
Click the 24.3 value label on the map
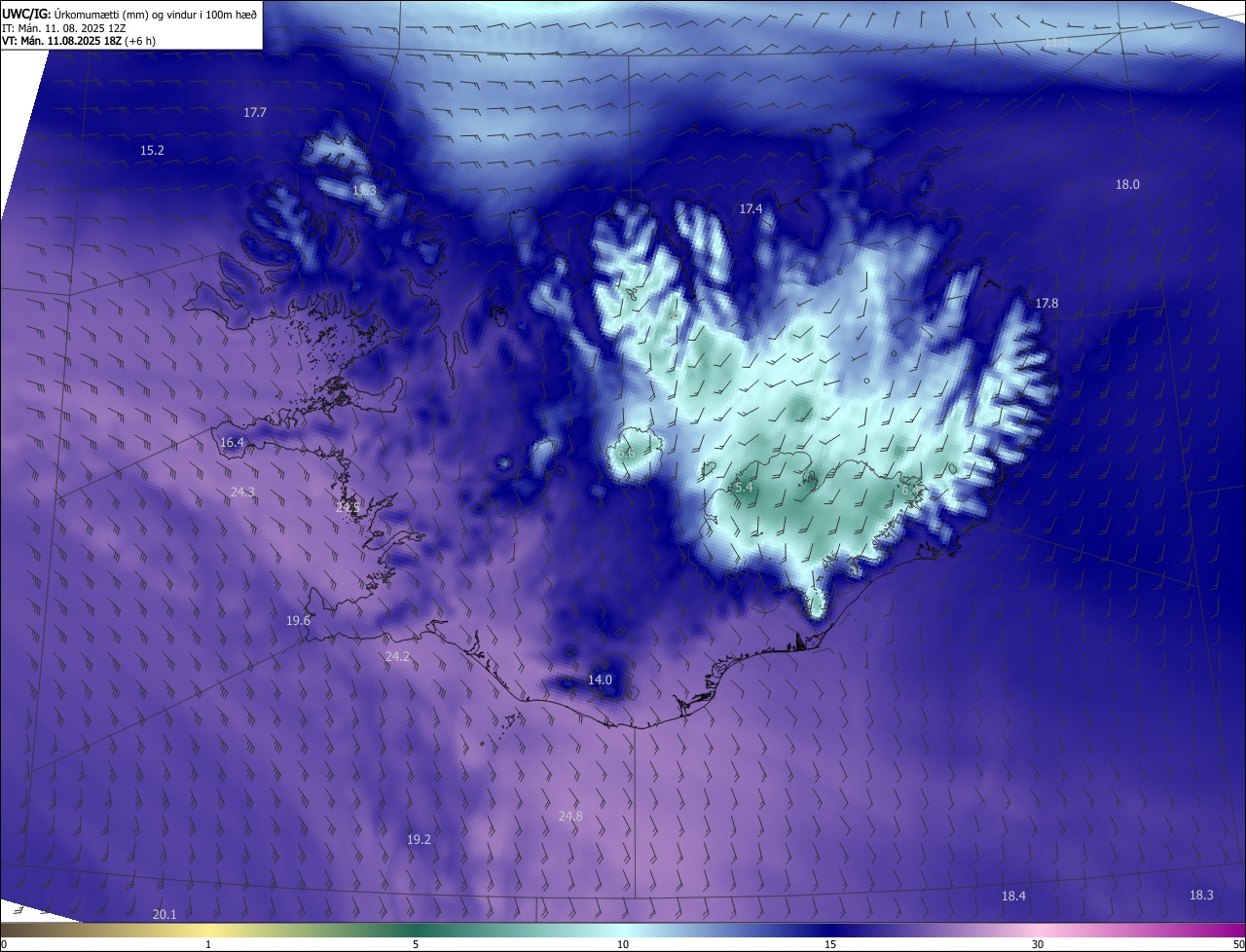[x=242, y=493]
